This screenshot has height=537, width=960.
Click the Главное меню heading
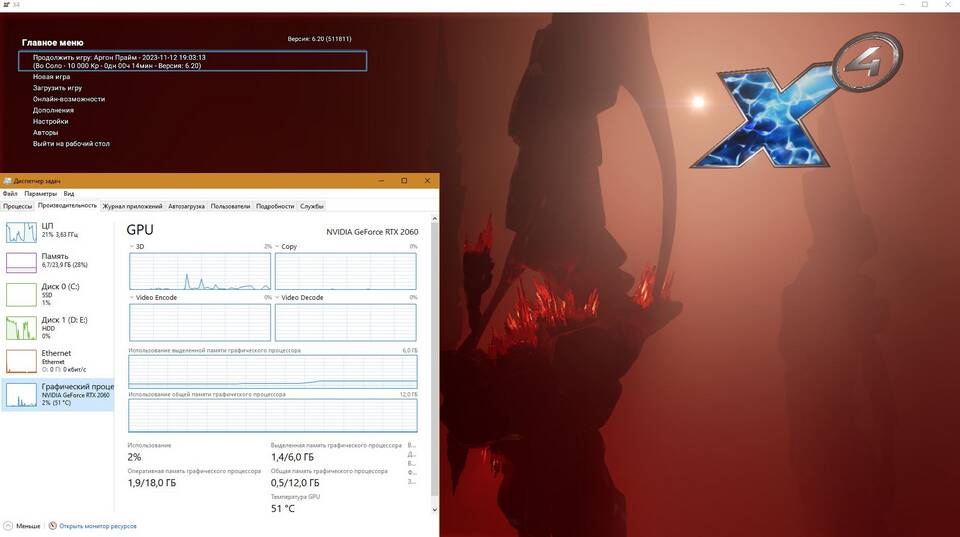pyautogui.click(x=53, y=43)
